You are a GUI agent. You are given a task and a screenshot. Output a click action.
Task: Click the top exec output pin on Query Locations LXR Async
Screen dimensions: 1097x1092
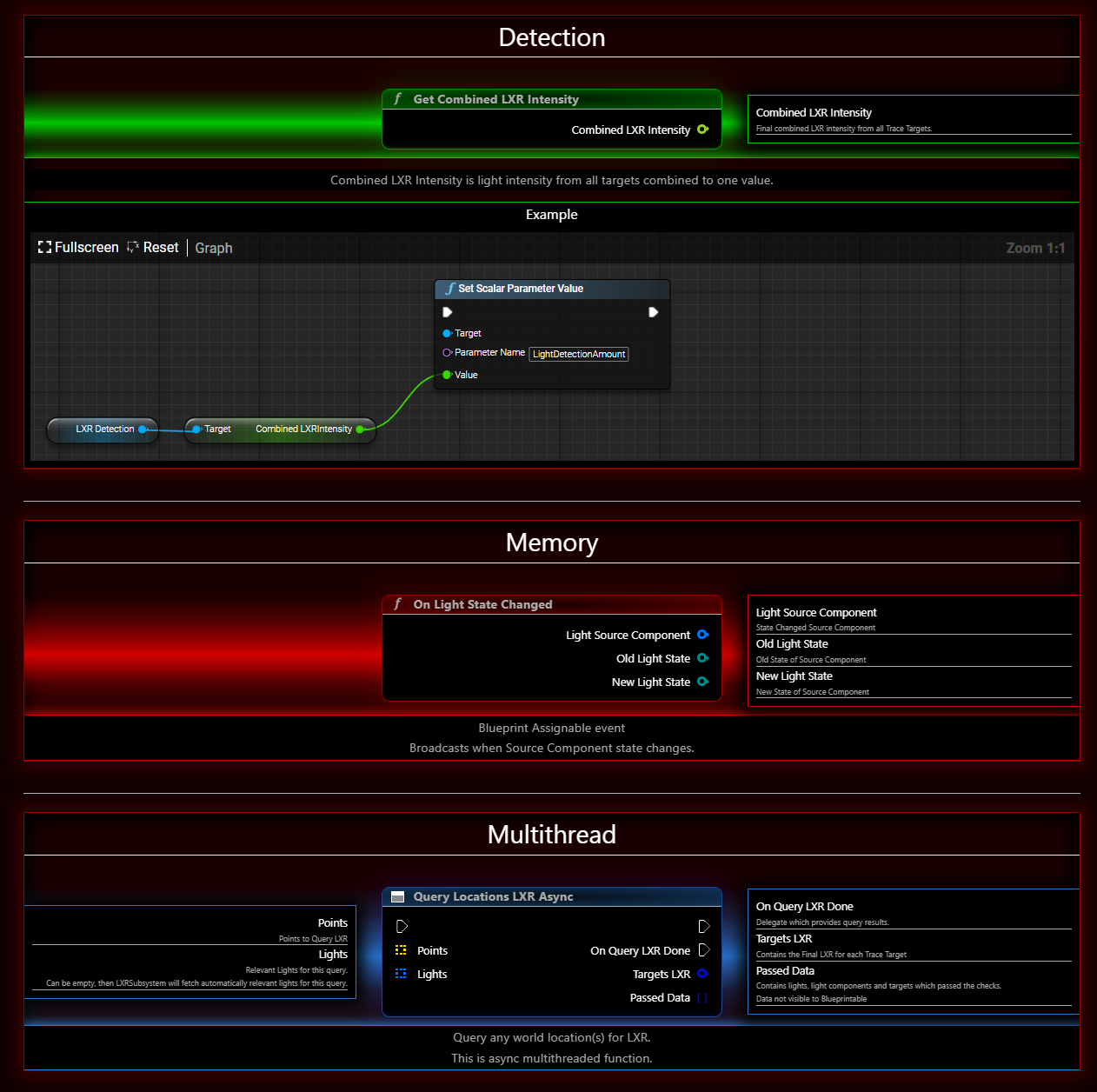pyautogui.click(x=704, y=927)
